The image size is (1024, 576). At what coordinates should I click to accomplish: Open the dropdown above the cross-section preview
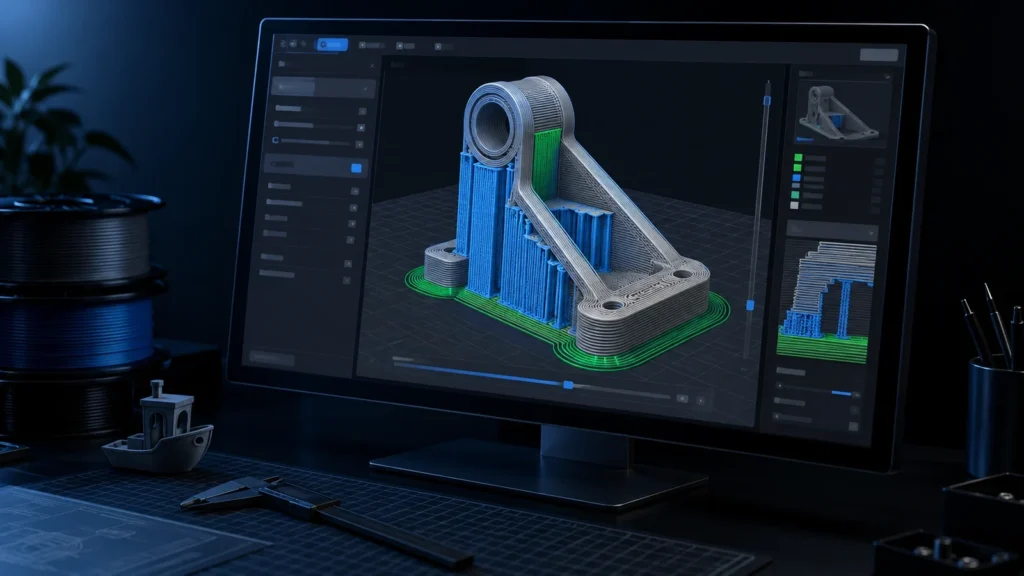(832, 231)
